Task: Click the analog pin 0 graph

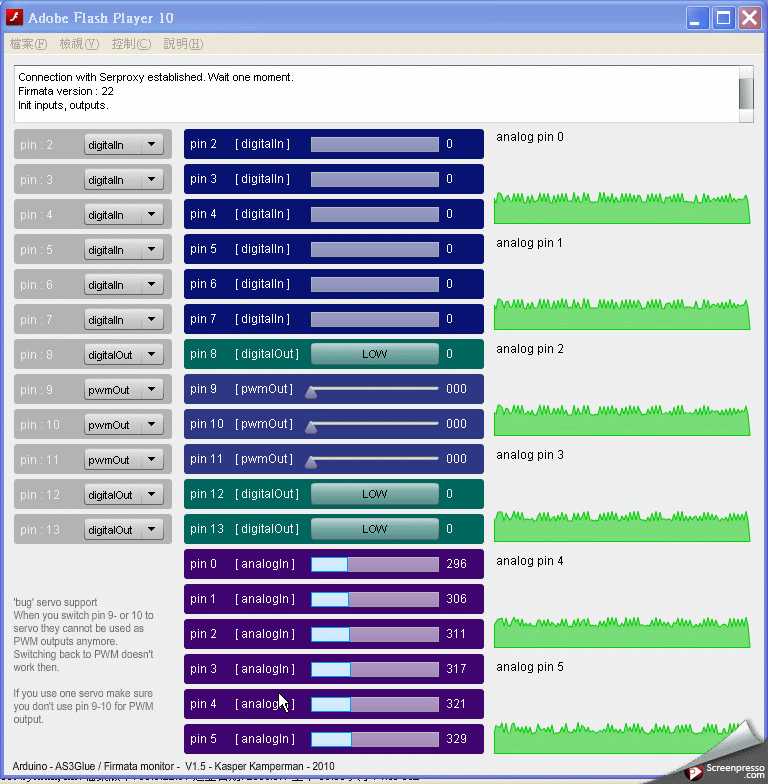Action: pos(622,208)
